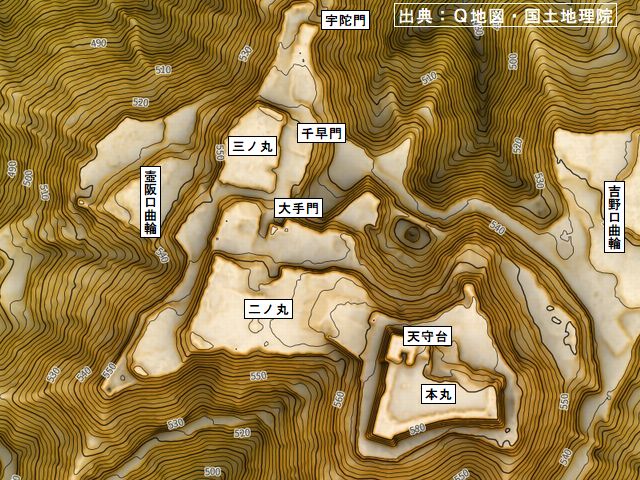Image resolution: width=640 pixels, height=480 pixels.
Task: Click the 530 contour number inside 本丸 enclosure
Action: pos(417,427)
